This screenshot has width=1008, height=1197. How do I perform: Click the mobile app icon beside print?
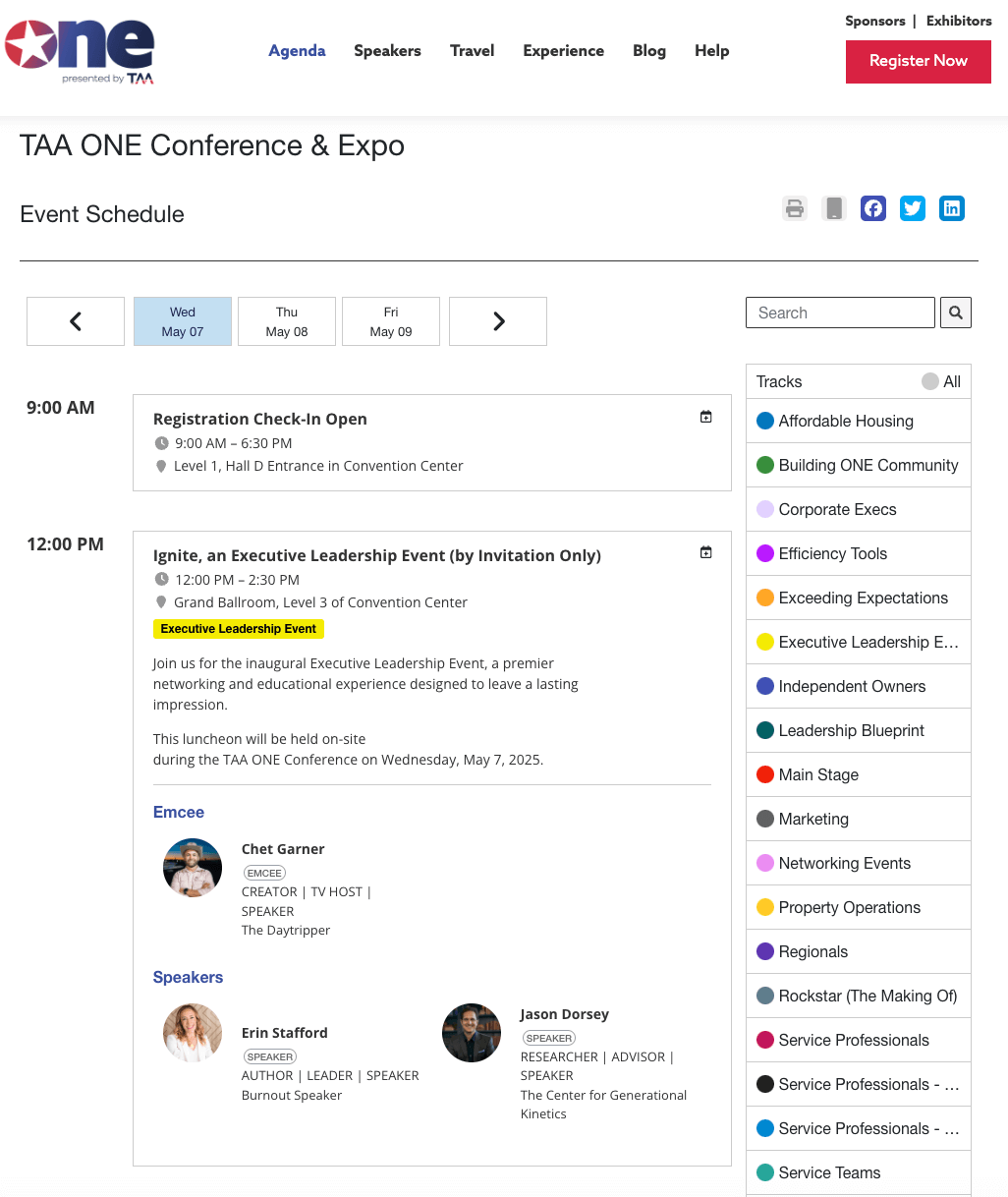click(833, 208)
